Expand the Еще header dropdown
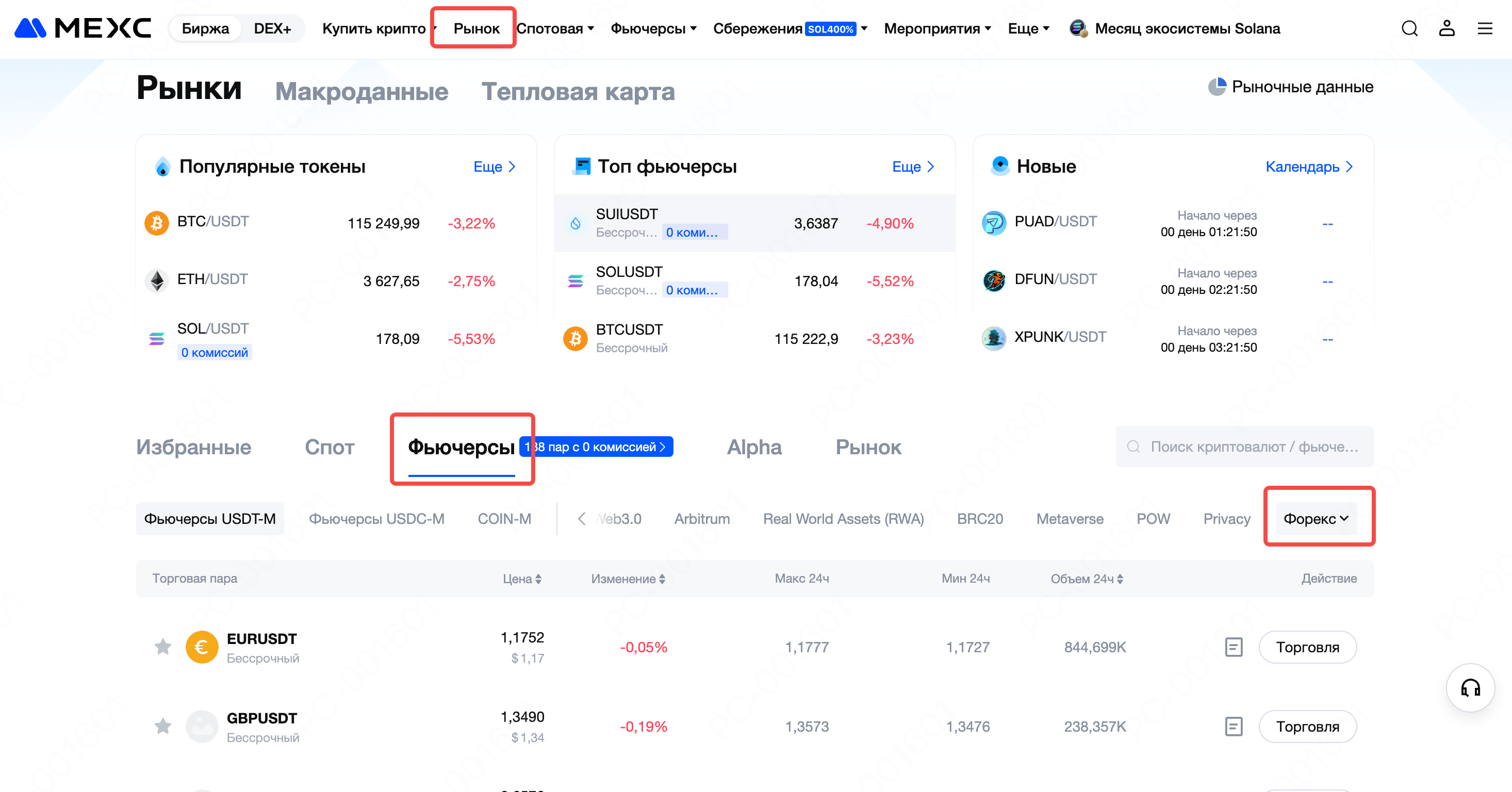 pos(1028,28)
